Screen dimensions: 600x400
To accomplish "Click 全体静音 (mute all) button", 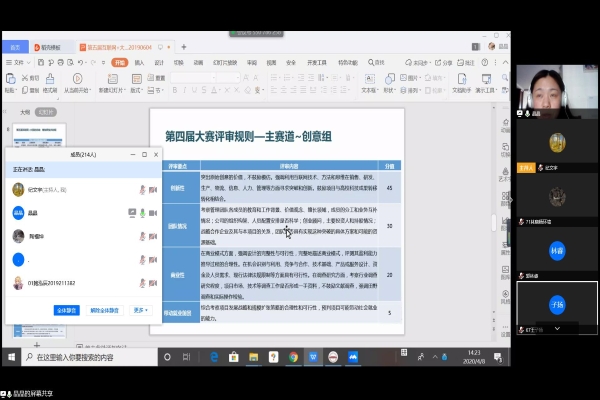I will pos(67,310).
